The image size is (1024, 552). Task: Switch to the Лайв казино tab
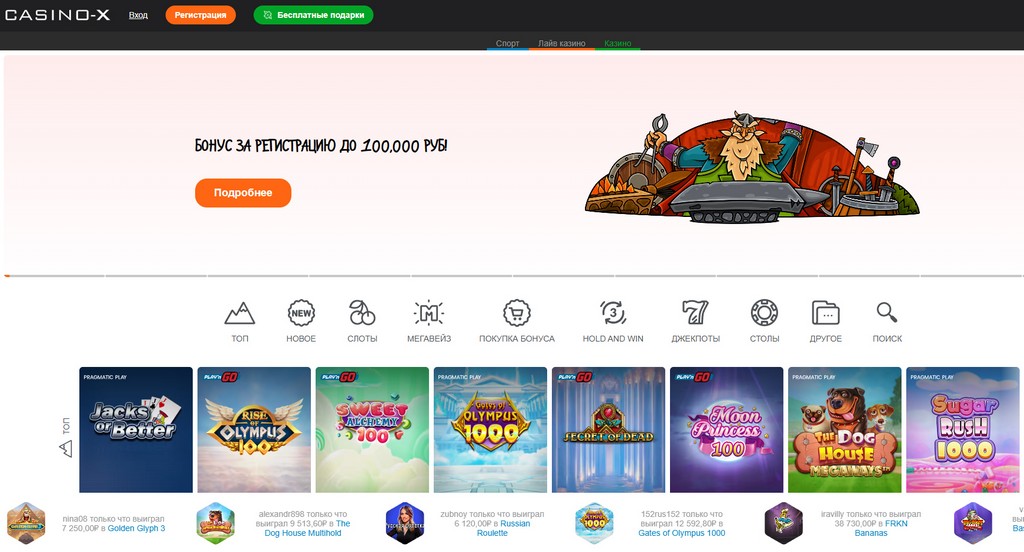tap(562, 43)
